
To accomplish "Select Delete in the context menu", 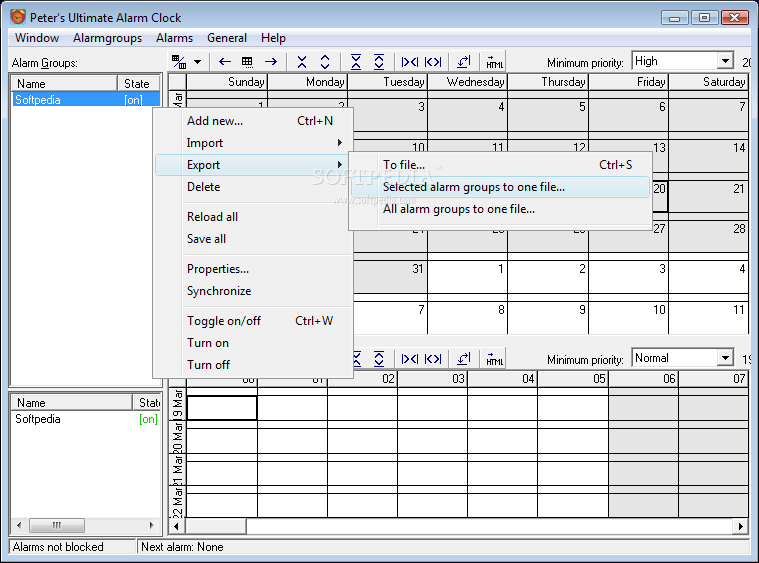I will pos(253,187).
